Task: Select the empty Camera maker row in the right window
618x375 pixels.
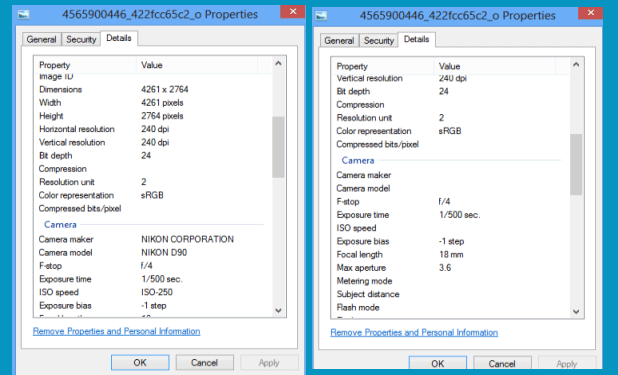Action: pyautogui.click(x=450, y=175)
